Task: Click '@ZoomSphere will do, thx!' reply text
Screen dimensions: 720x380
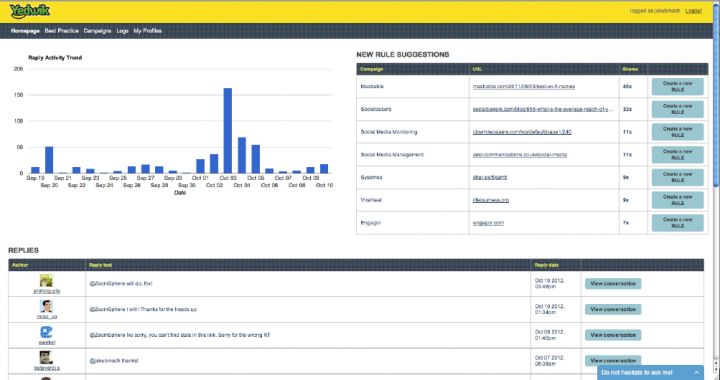Action: tap(121, 284)
